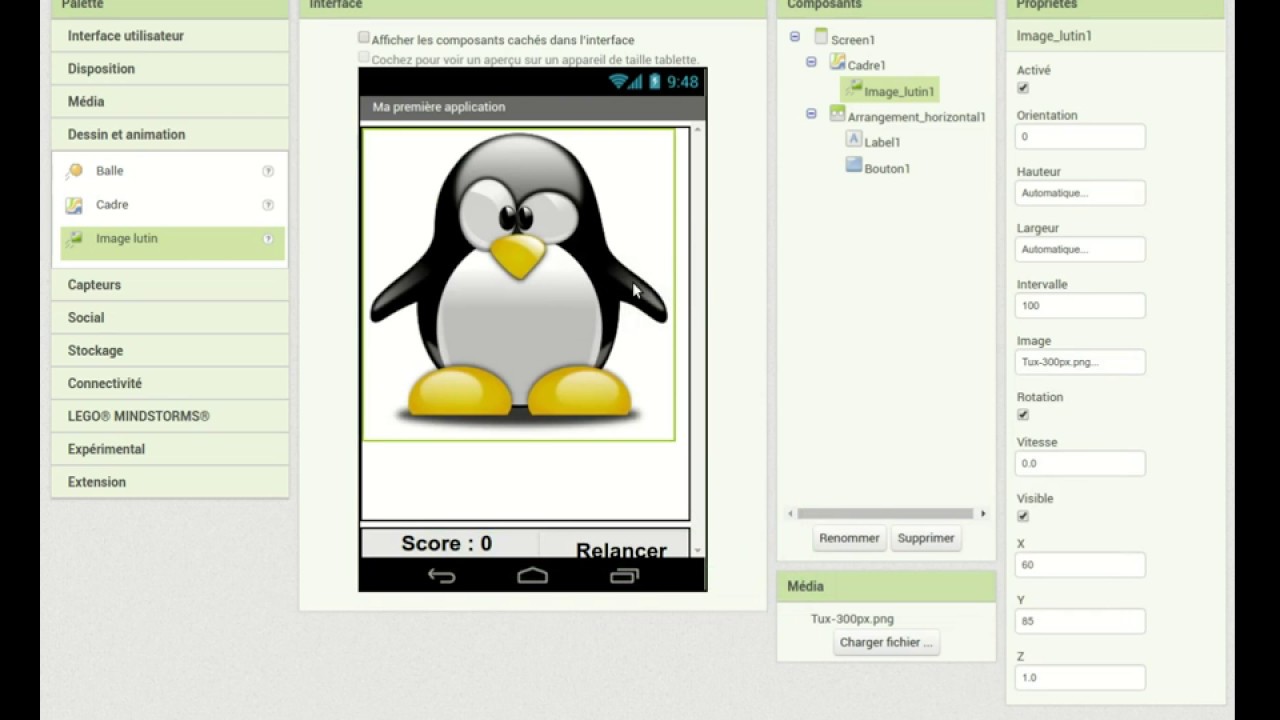Expand the Social palette section
1280x720 pixels.
tap(170, 318)
